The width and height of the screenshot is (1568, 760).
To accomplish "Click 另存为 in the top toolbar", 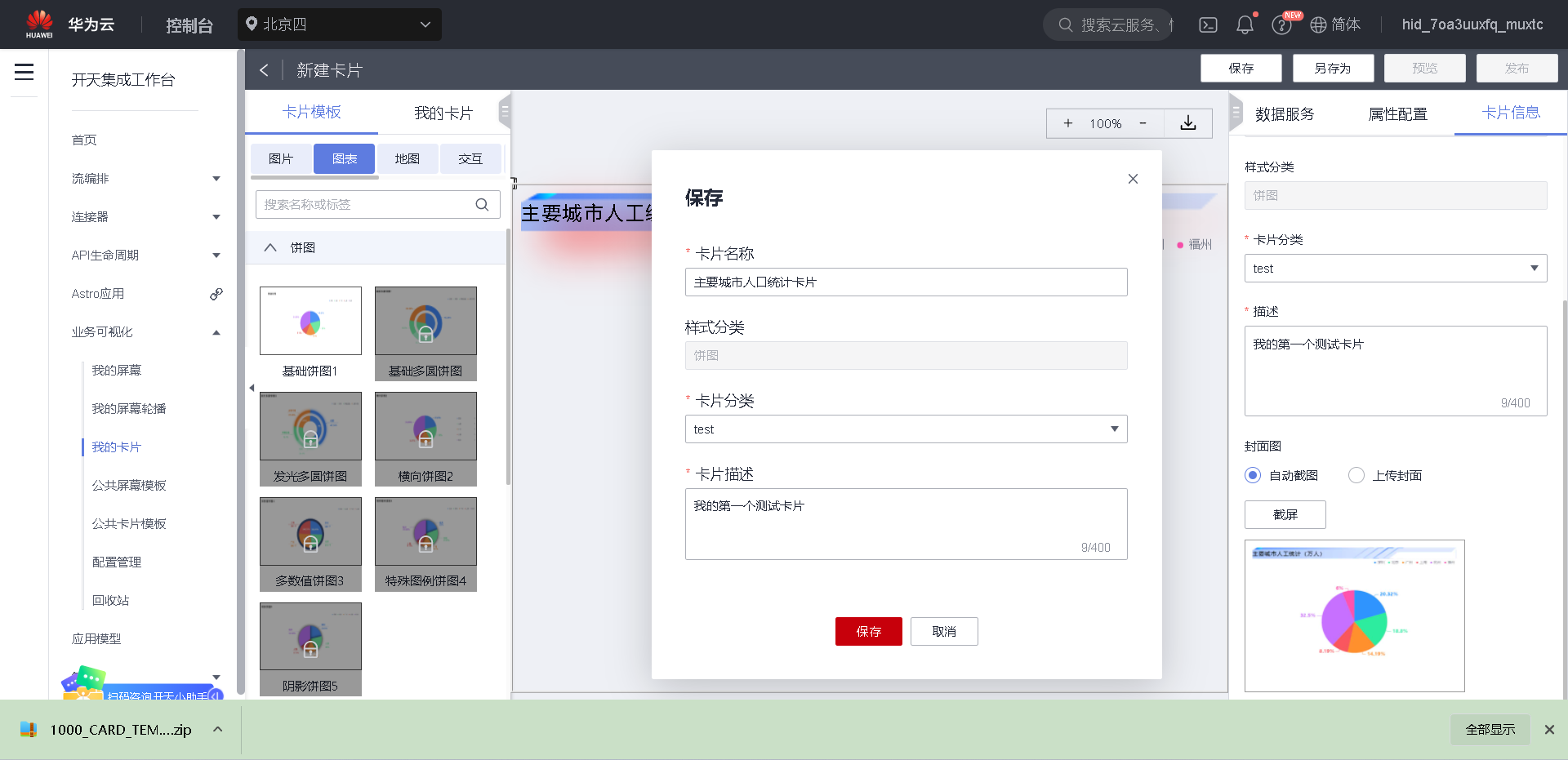I will pyautogui.click(x=1333, y=69).
